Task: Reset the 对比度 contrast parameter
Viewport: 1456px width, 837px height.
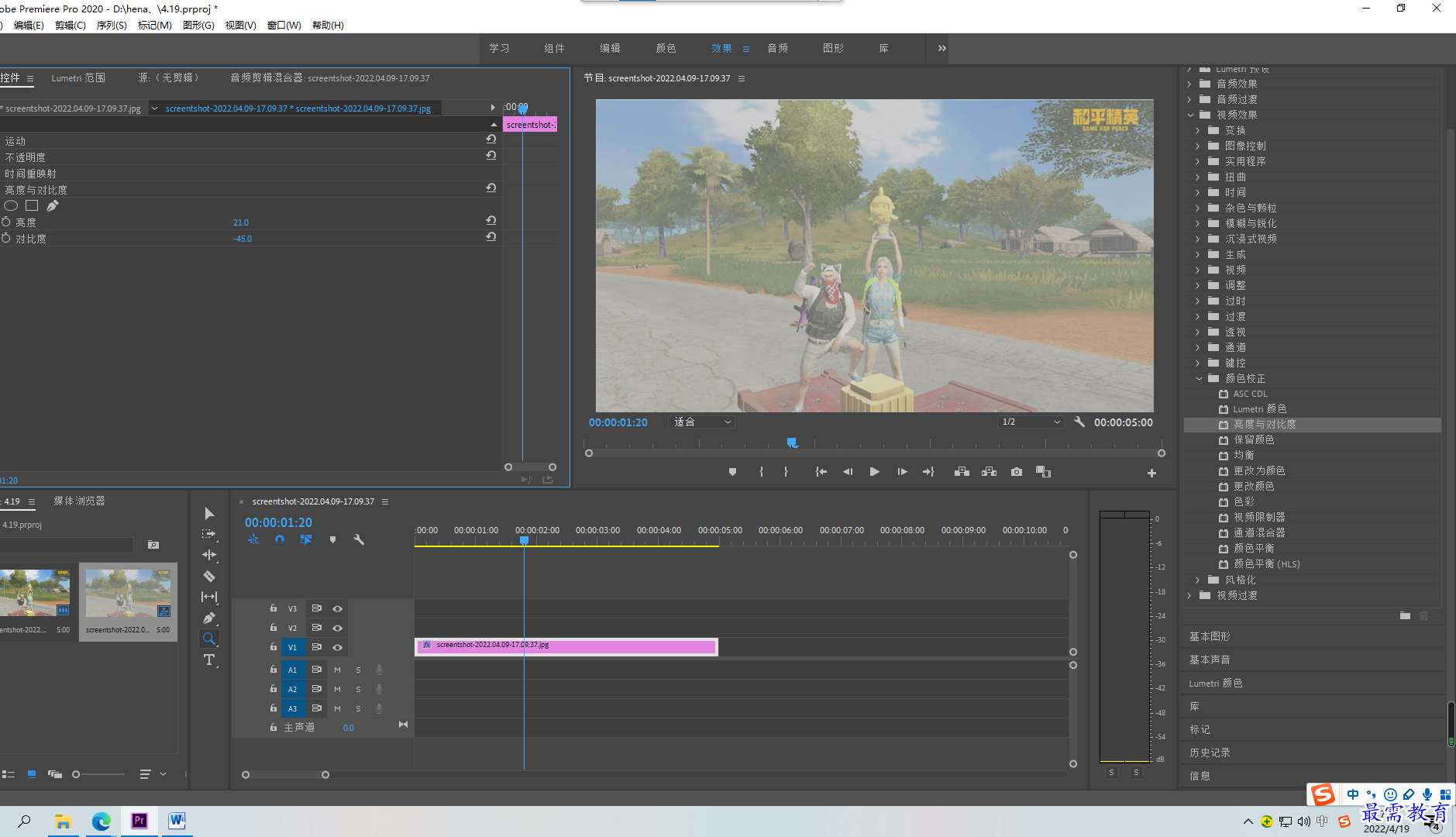Action: pos(490,237)
